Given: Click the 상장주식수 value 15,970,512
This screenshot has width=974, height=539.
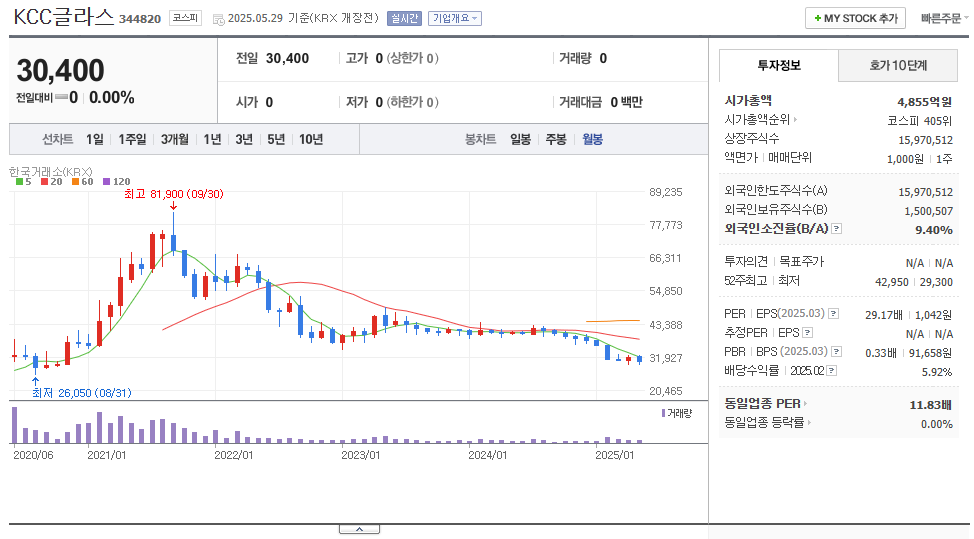Looking at the screenshot, I should click(x=925, y=140).
